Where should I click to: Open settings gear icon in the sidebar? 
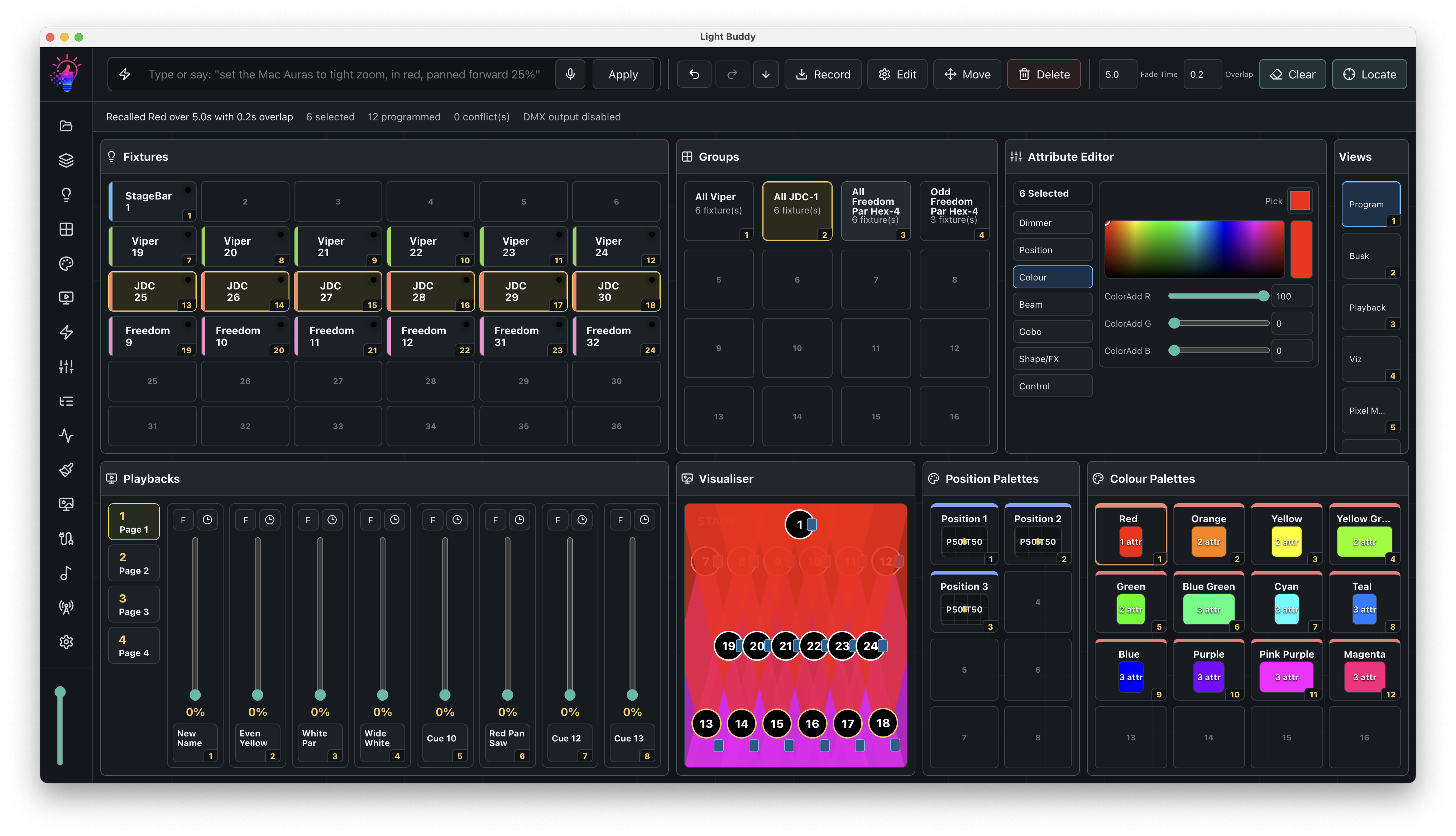[66, 642]
